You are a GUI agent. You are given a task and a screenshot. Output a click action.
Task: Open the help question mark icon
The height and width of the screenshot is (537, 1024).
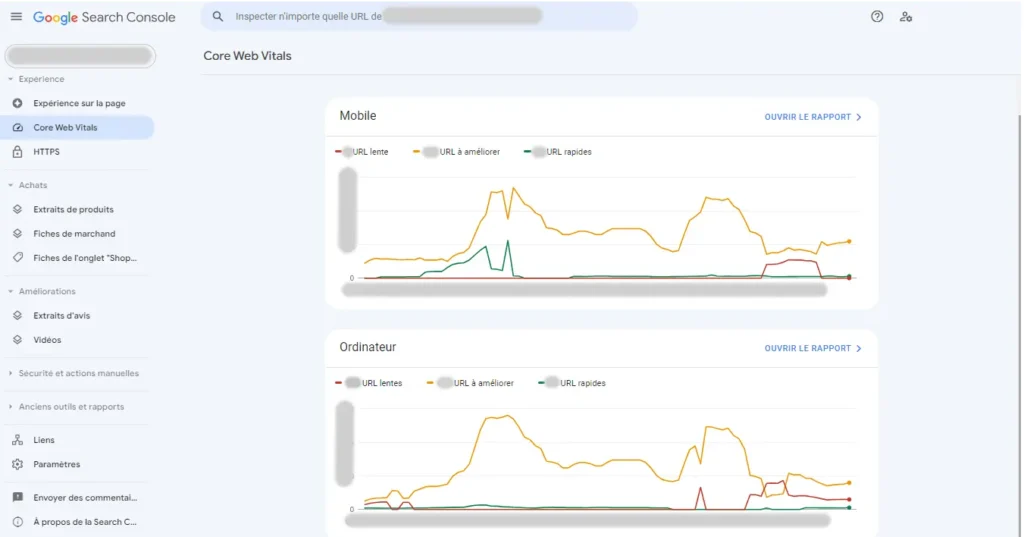[x=877, y=16]
